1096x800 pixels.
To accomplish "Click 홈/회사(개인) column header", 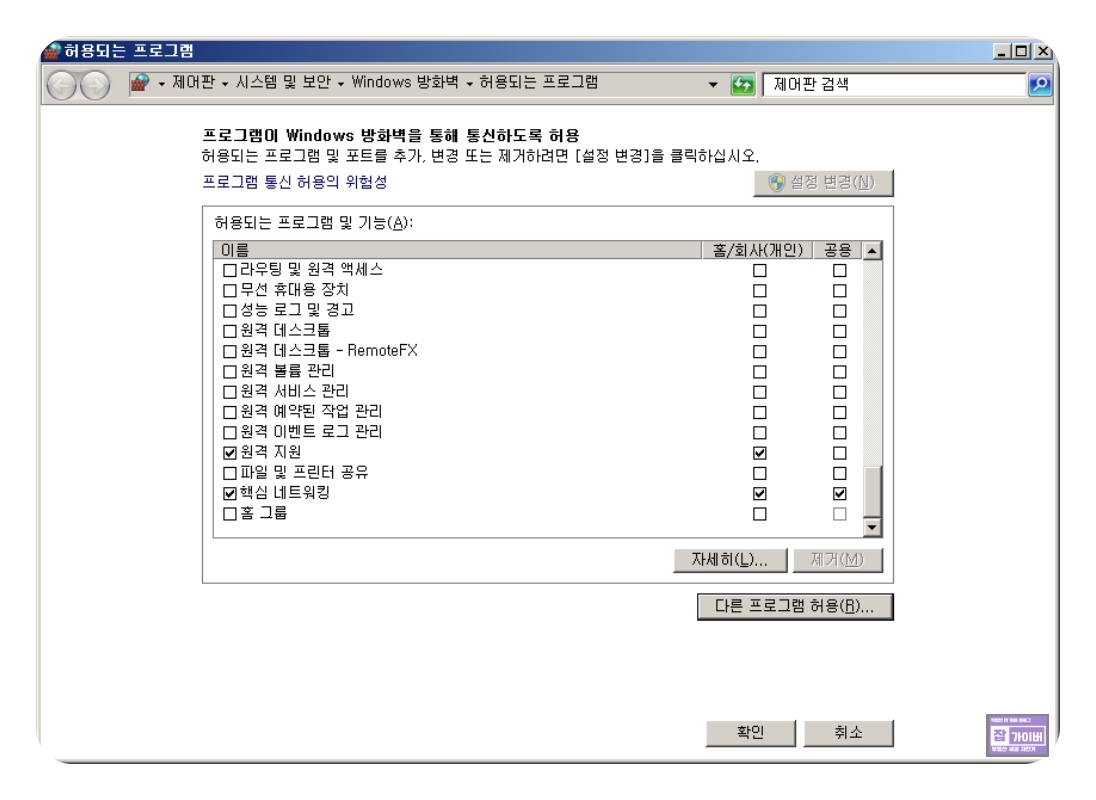I will click(x=757, y=250).
